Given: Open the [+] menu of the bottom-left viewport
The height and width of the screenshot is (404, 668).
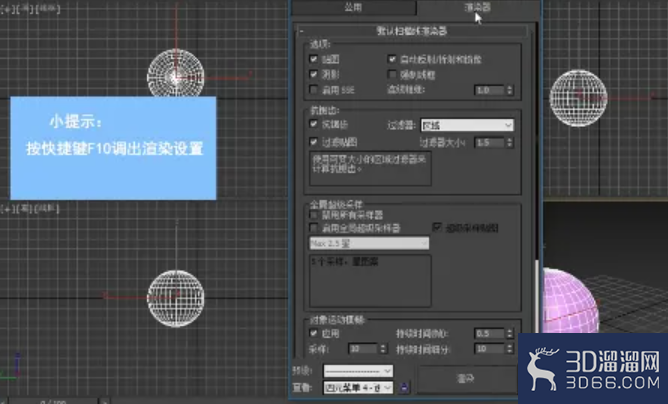Looking at the screenshot, I should click(x=6, y=209).
